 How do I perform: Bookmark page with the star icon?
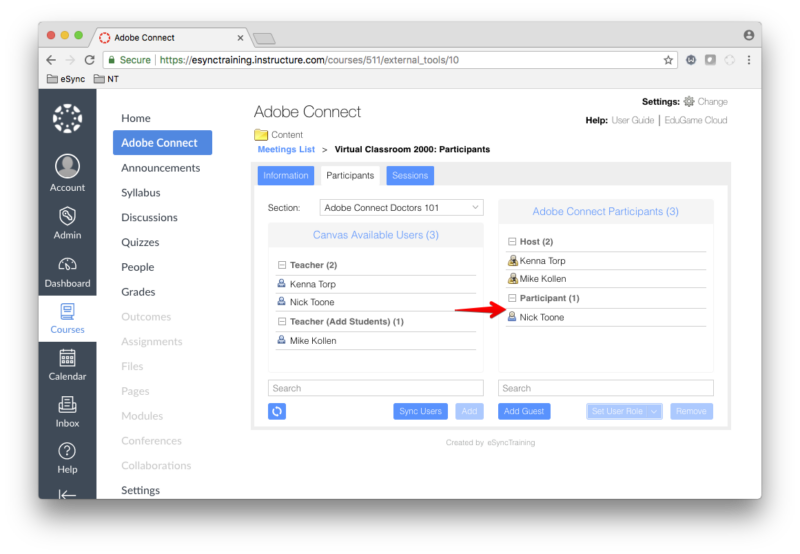click(668, 60)
